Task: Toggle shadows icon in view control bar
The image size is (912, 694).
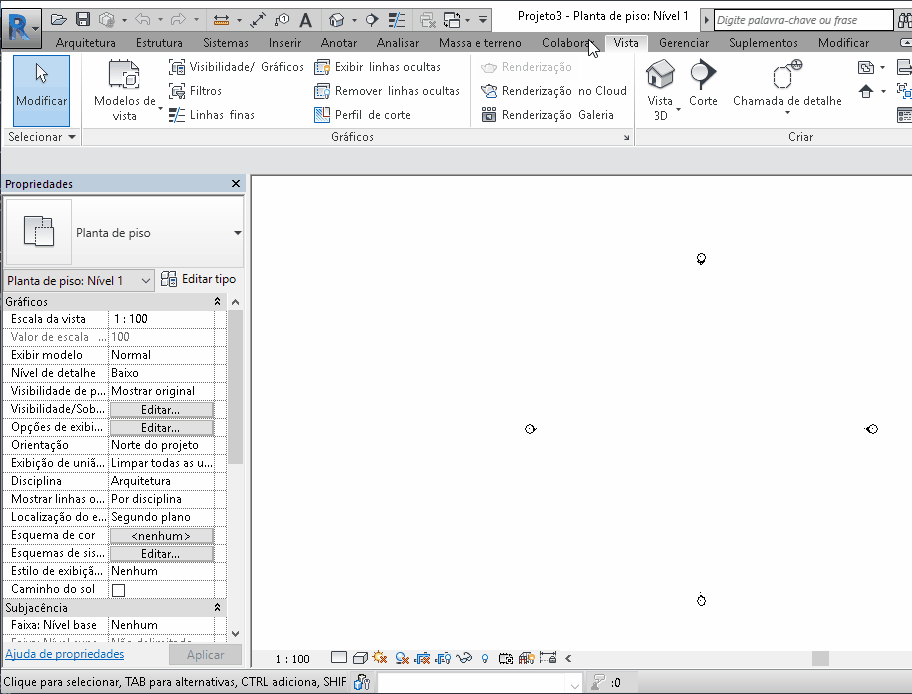Action: pyautogui.click(x=402, y=658)
